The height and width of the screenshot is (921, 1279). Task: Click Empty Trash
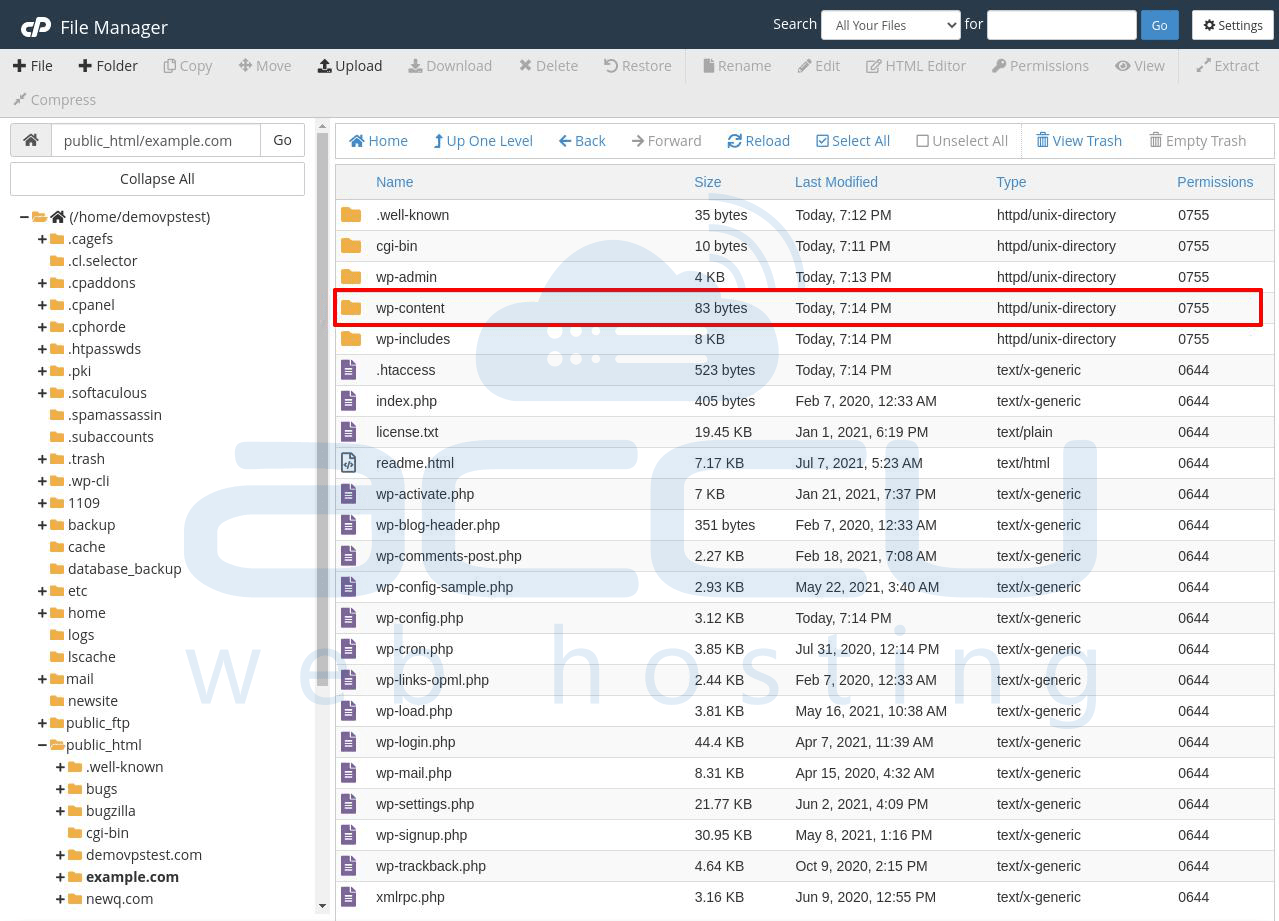coord(1198,141)
